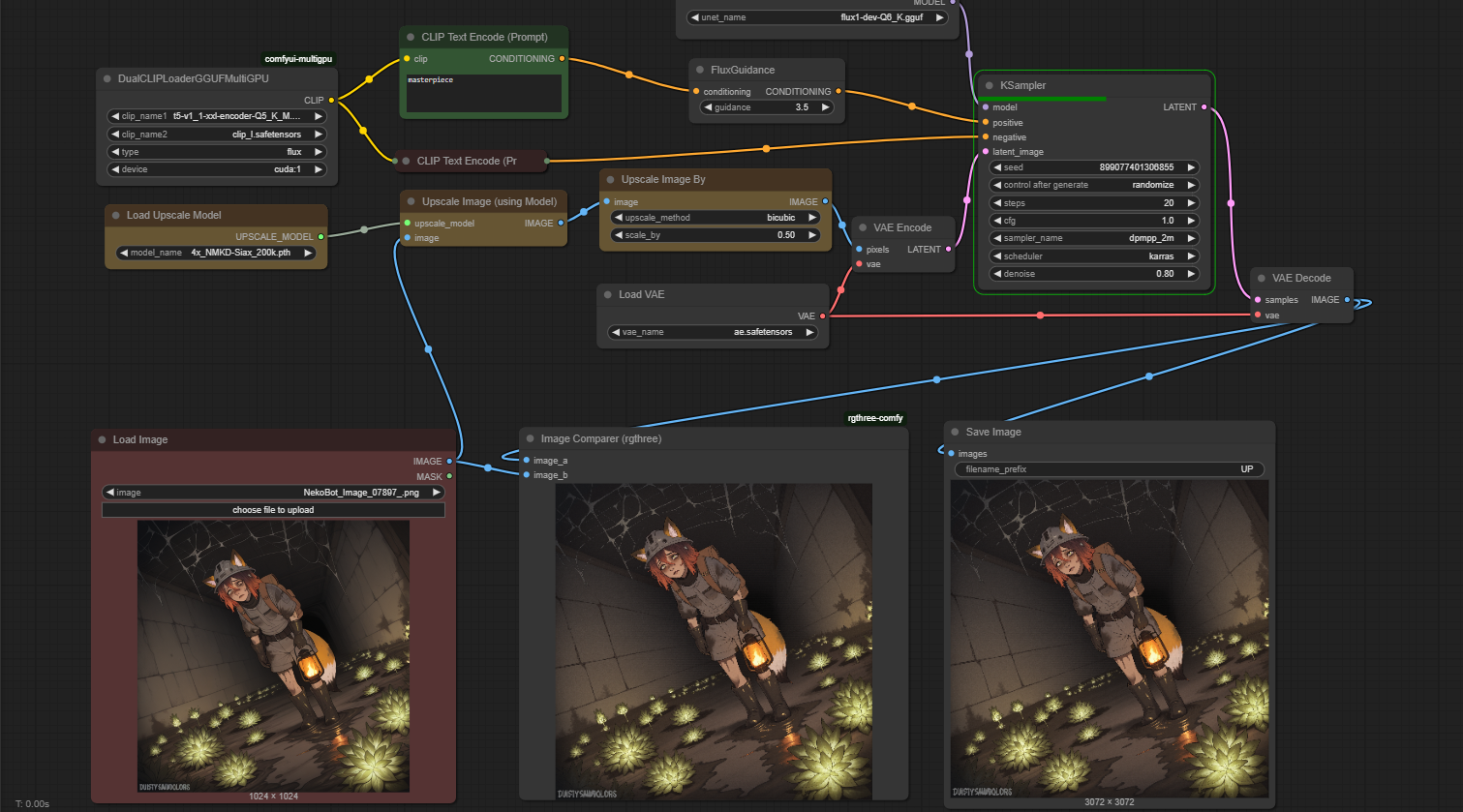Open the control after generate randomize dropdown
Image resolution: width=1463 pixels, height=812 pixels.
tap(1094, 185)
